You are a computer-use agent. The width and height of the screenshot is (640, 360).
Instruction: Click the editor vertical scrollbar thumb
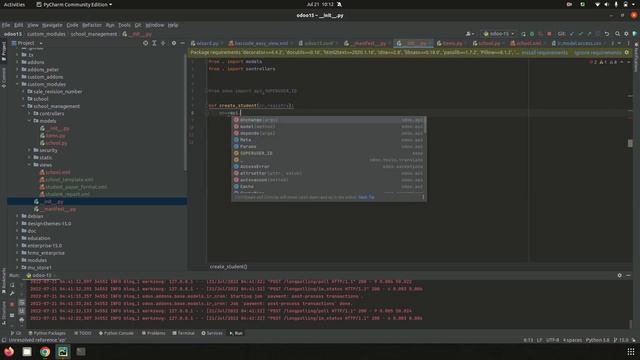pos(630,143)
